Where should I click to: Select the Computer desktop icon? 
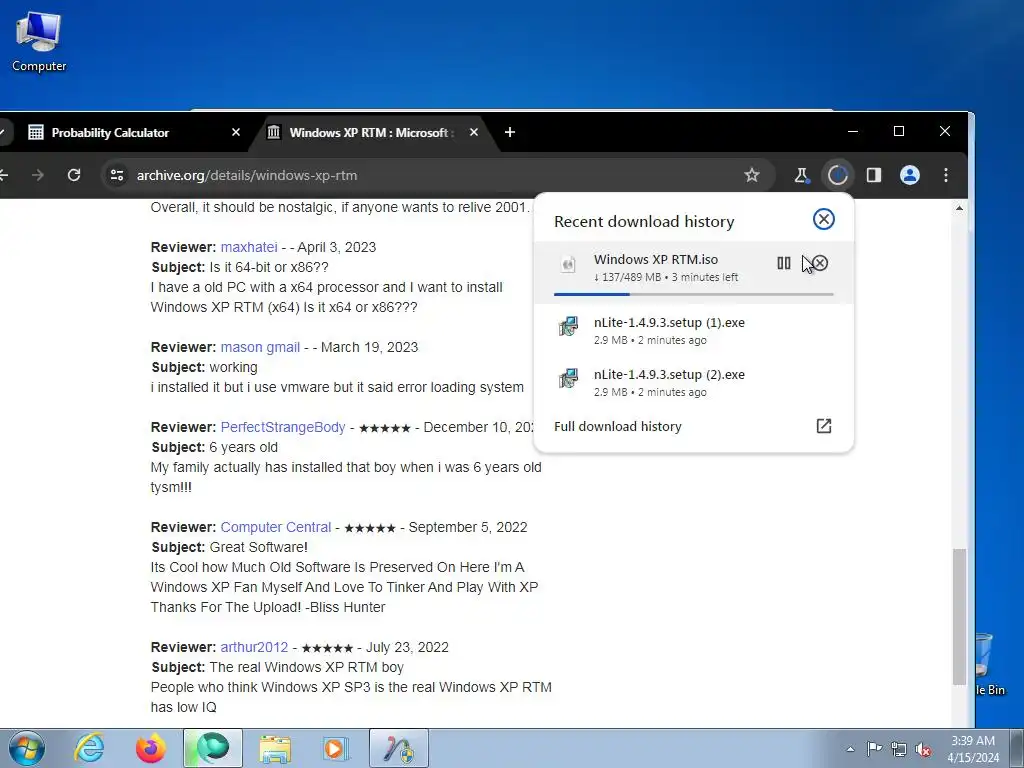(x=39, y=40)
